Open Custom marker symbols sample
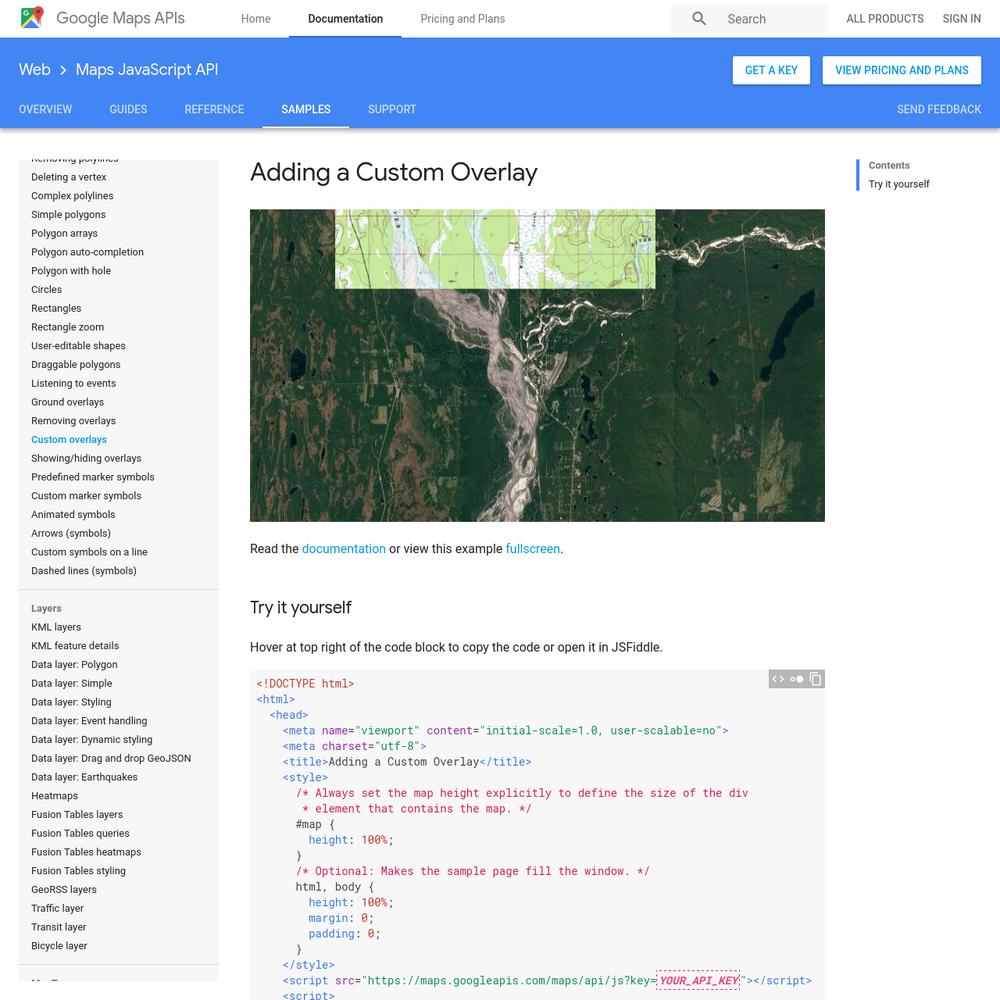The height and width of the screenshot is (1000, 1000). 86,496
